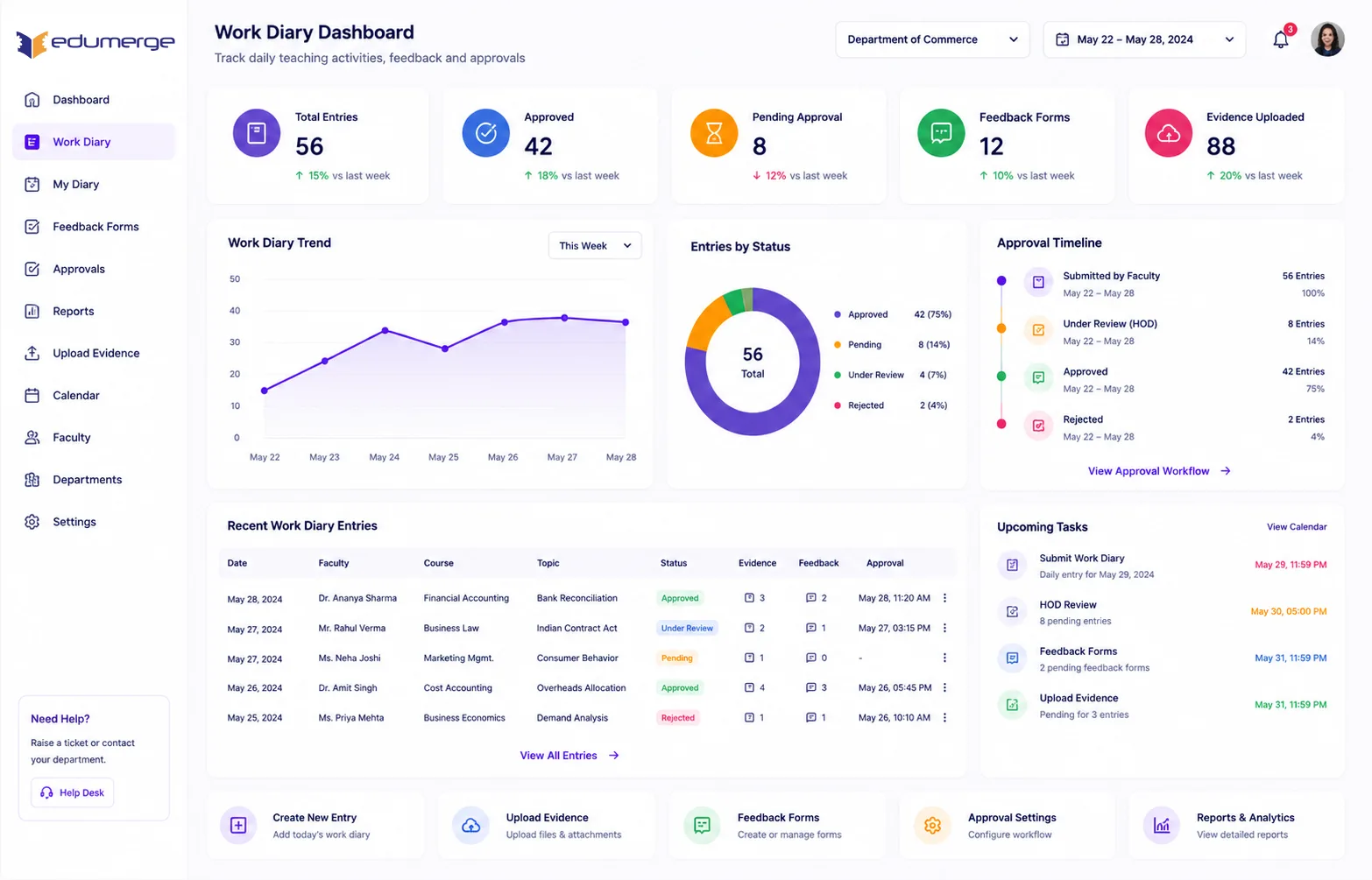Open Reports in sidebar

coord(94,311)
